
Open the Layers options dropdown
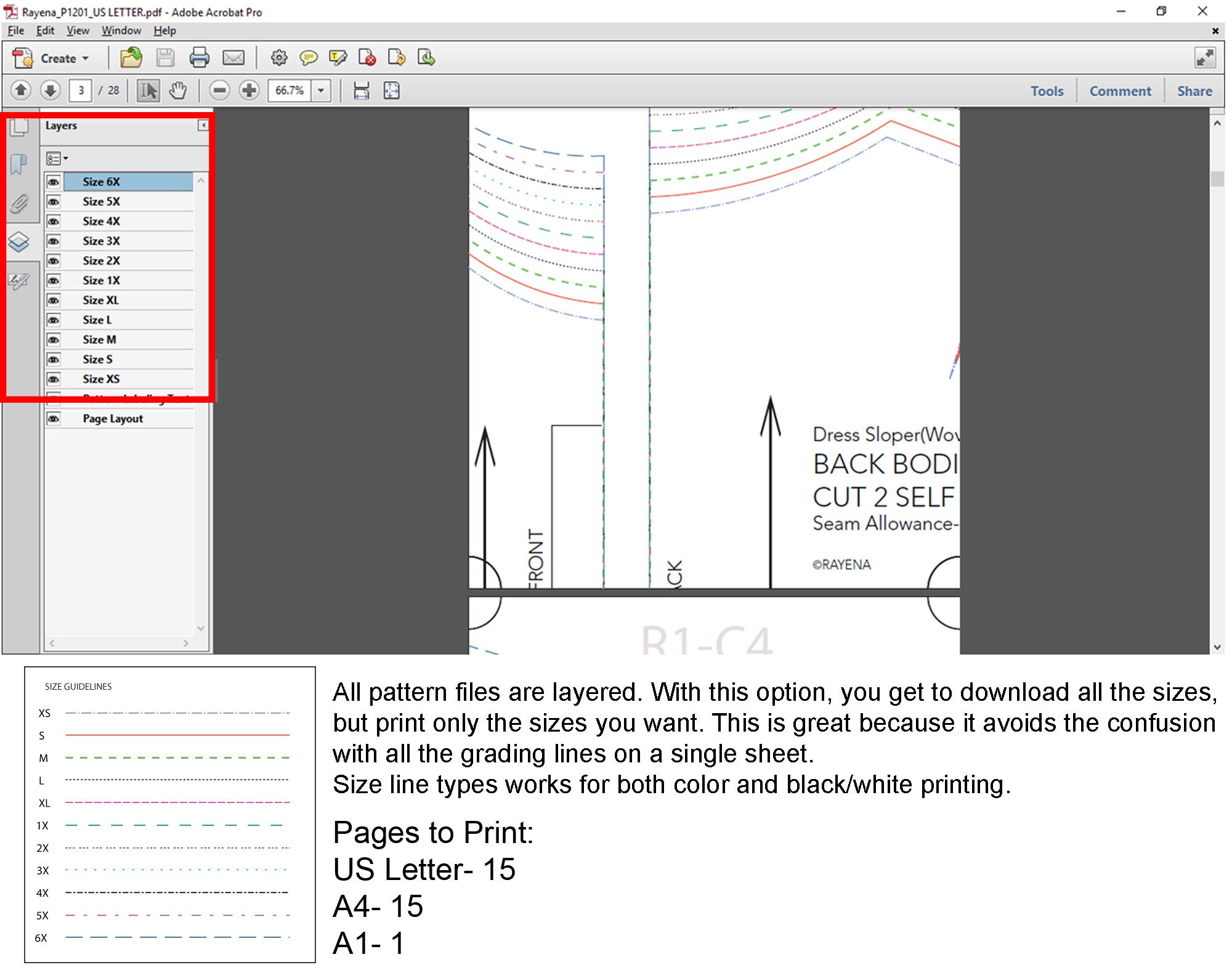point(57,159)
